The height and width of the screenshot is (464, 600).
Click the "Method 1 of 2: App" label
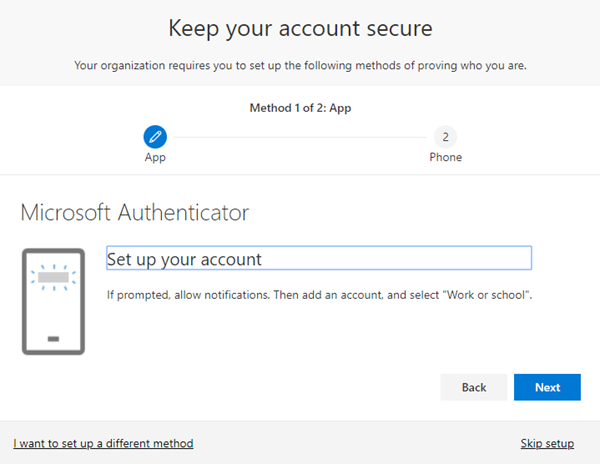coord(300,107)
